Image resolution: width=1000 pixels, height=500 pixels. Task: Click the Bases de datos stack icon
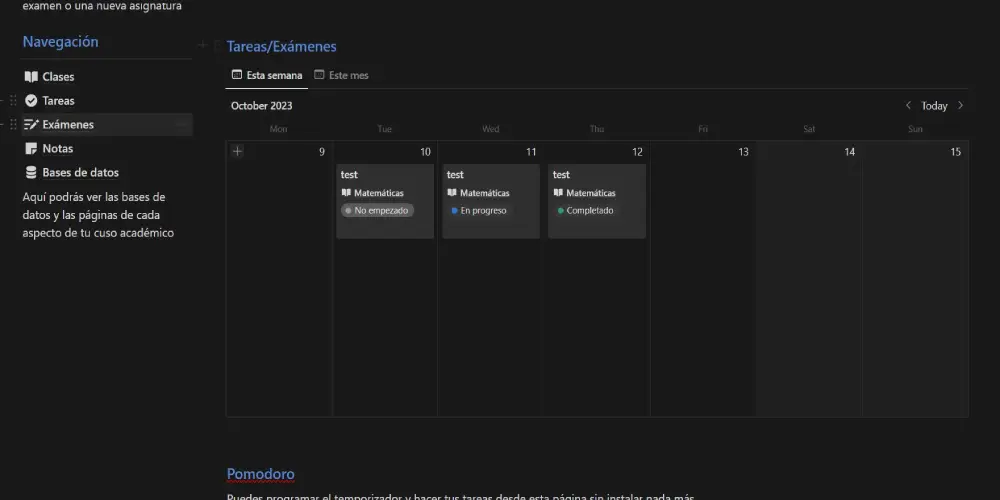pos(31,173)
